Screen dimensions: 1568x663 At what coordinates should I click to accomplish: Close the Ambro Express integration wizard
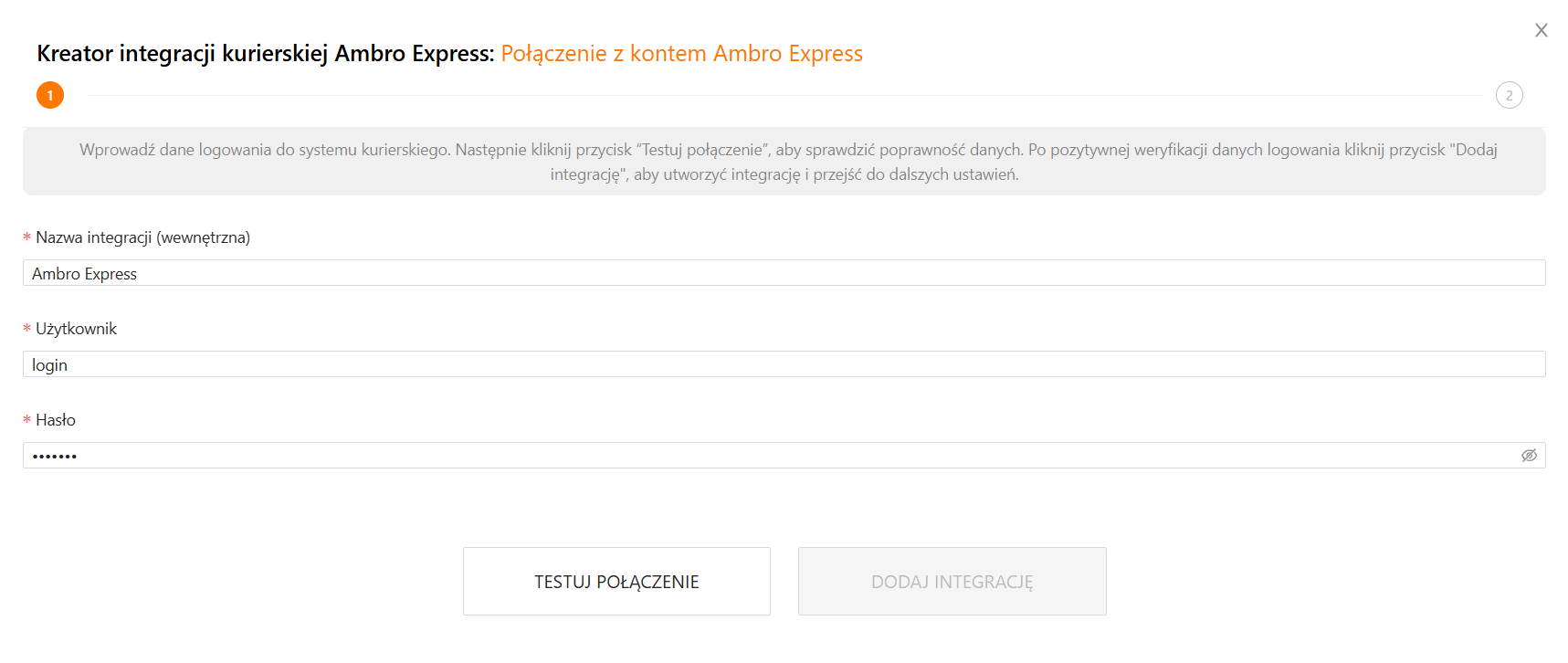click(1541, 30)
